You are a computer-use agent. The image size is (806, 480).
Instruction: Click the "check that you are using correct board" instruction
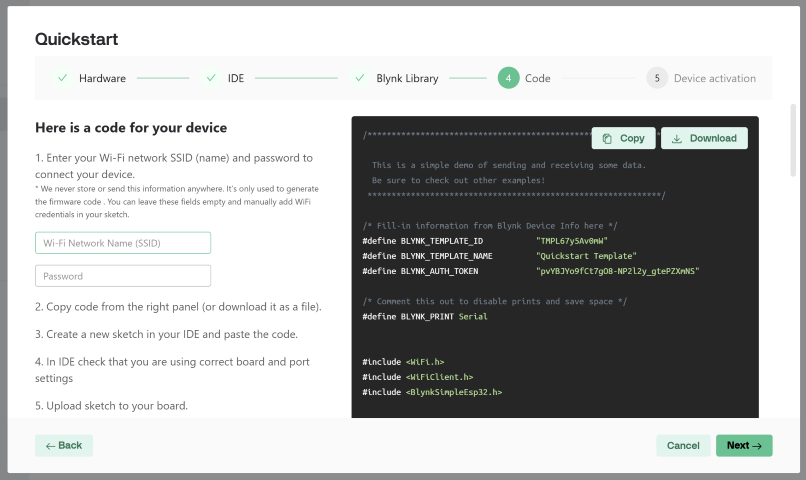click(172, 370)
